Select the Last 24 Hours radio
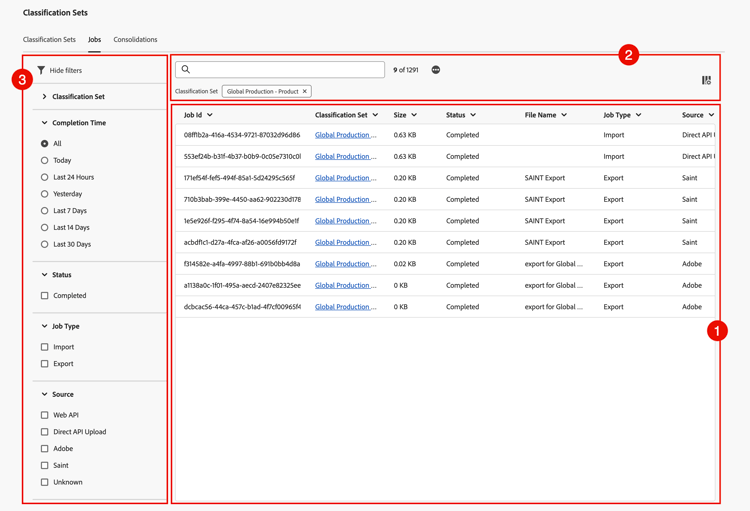 [44, 177]
